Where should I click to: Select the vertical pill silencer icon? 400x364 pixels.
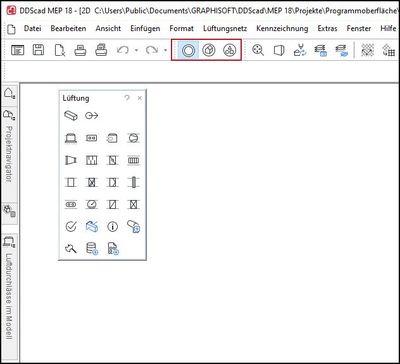[133, 183]
